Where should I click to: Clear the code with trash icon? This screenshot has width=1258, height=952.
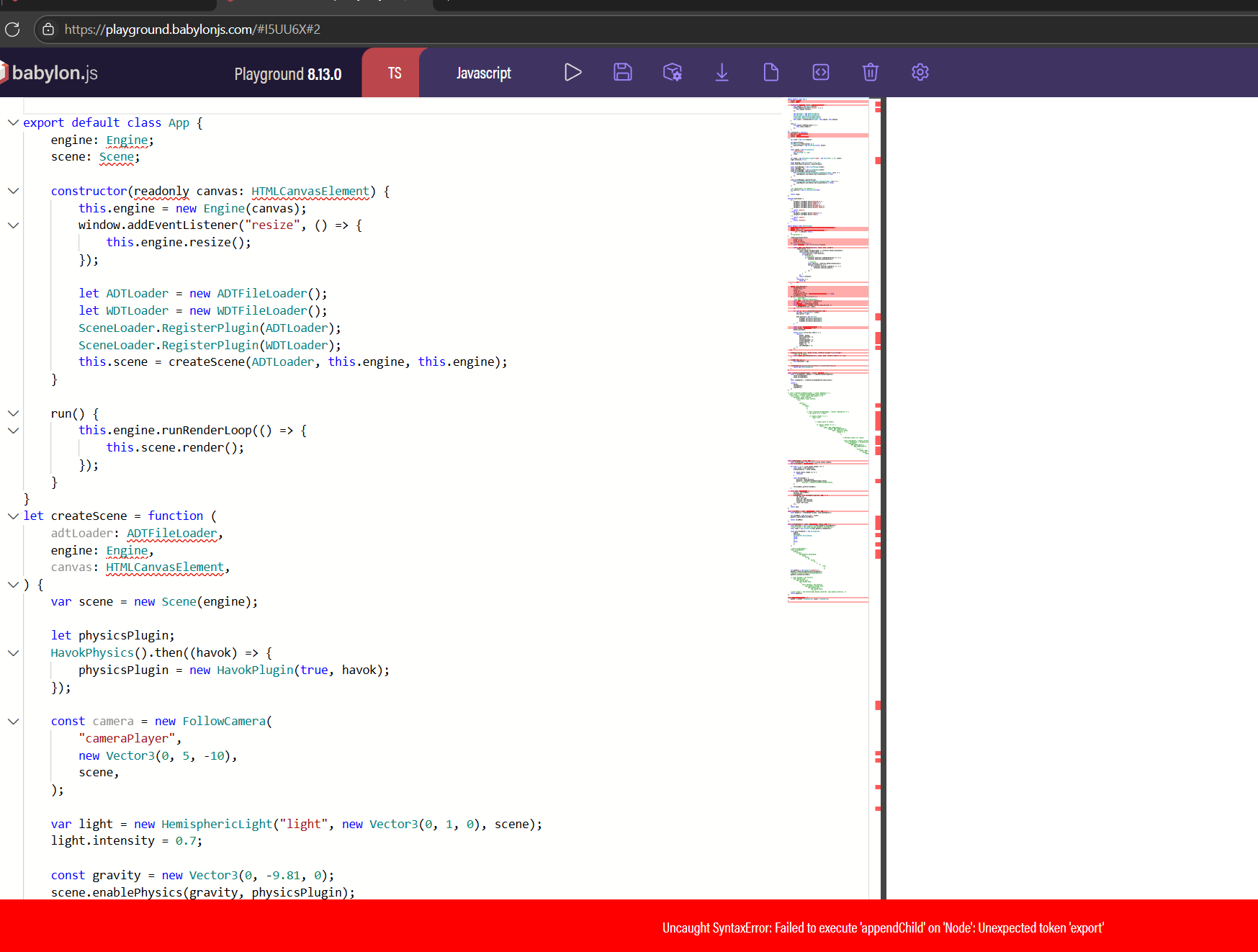871,72
